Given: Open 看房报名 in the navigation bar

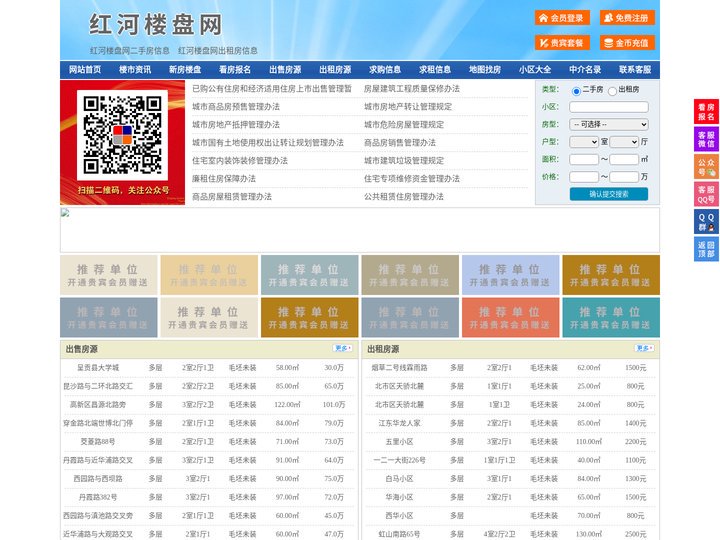Looking at the screenshot, I should pyautogui.click(x=235, y=70).
